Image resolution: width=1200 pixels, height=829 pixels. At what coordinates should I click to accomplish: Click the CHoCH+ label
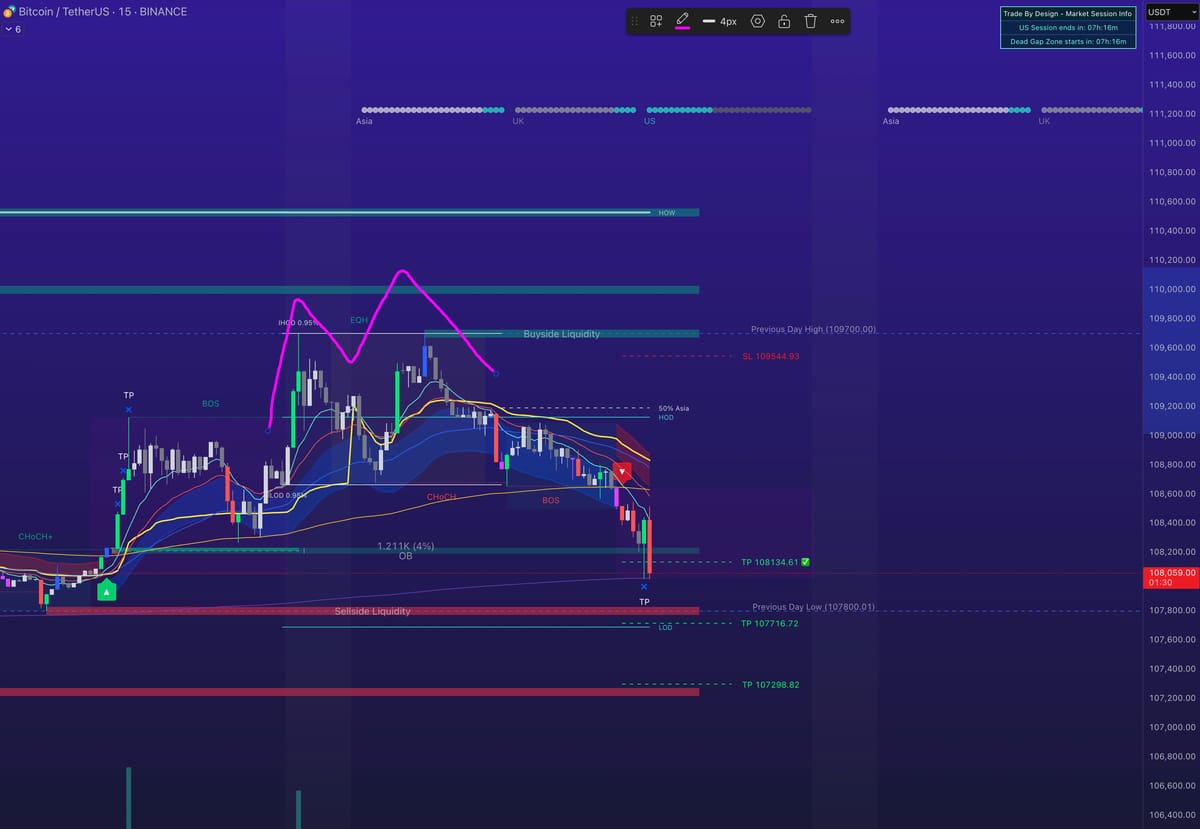click(35, 537)
